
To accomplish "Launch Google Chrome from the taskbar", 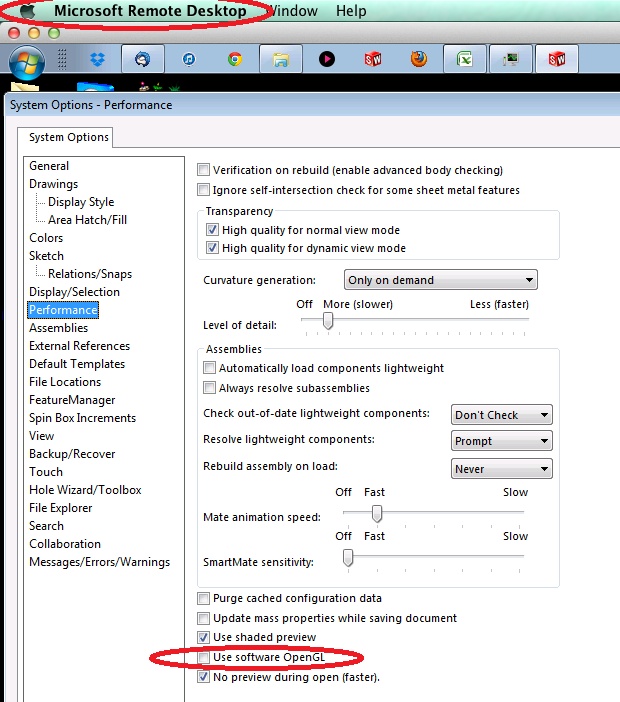I will pos(235,59).
